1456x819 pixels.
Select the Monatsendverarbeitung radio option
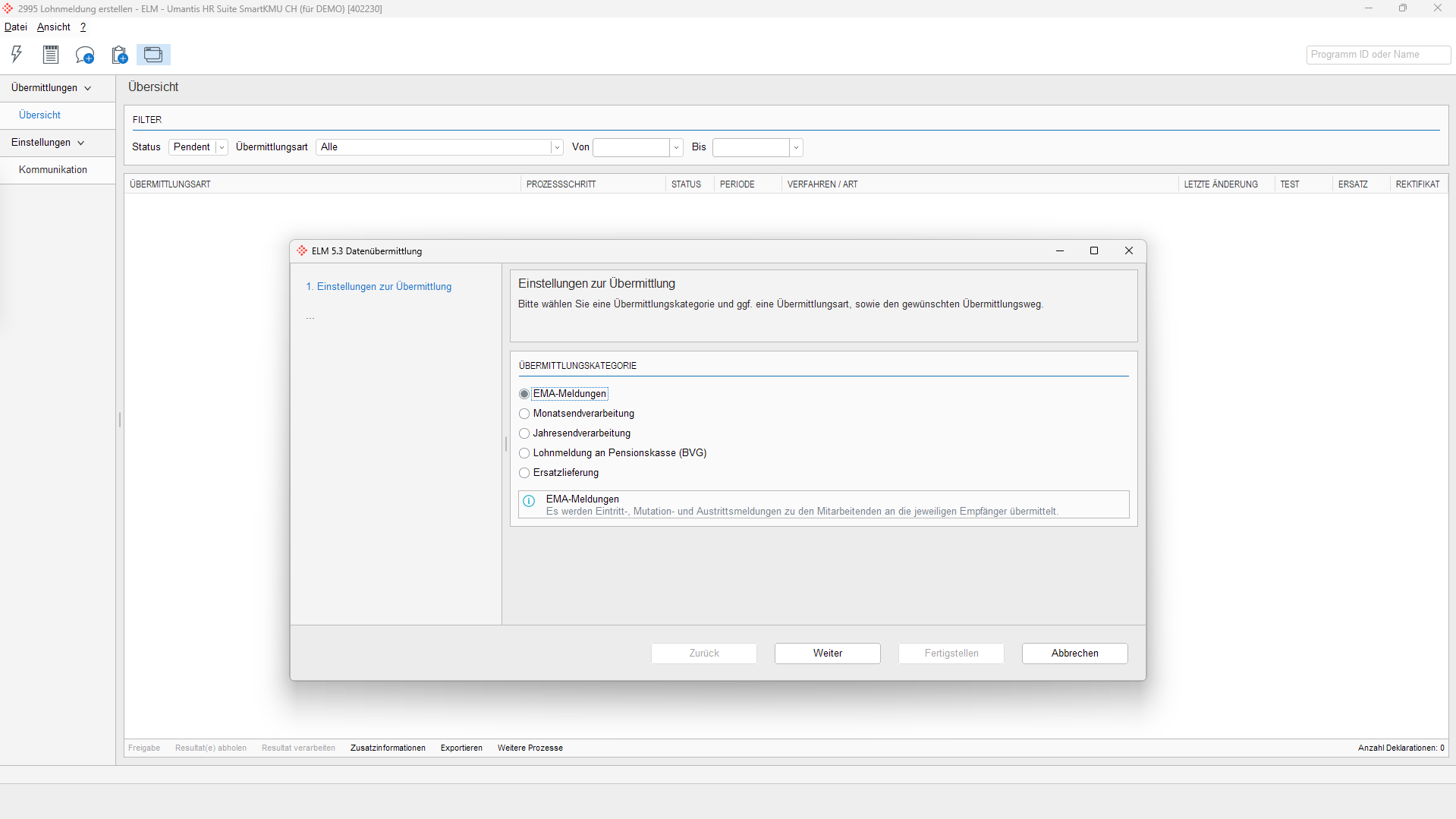point(524,414)
